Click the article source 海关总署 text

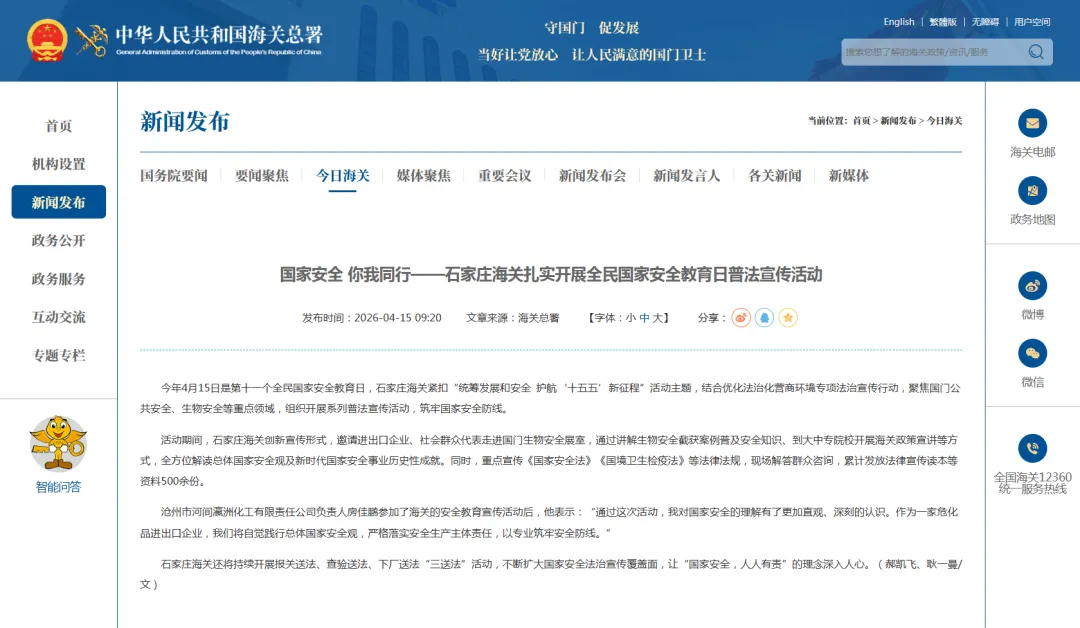(539, 318)
